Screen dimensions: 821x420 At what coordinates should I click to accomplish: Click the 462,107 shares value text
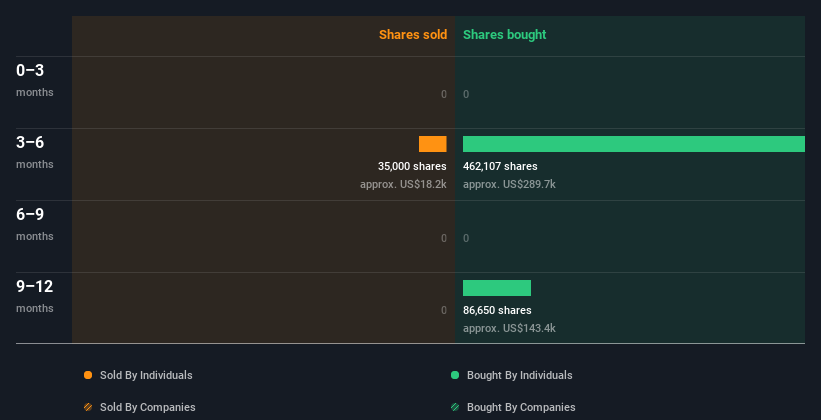click(500, 167)
